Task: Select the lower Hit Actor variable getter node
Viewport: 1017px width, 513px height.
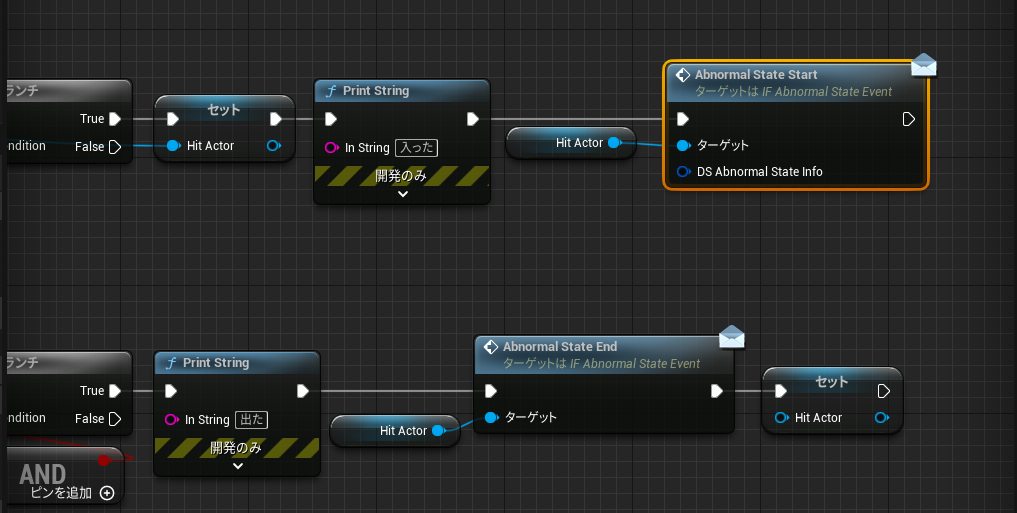Action: [395, 431]
